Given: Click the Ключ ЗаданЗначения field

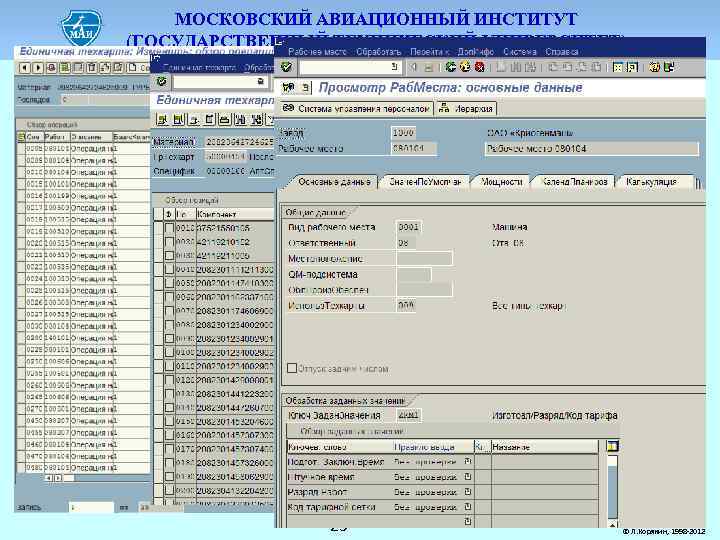Looking at the screenshot, I should tap(408, 415).
